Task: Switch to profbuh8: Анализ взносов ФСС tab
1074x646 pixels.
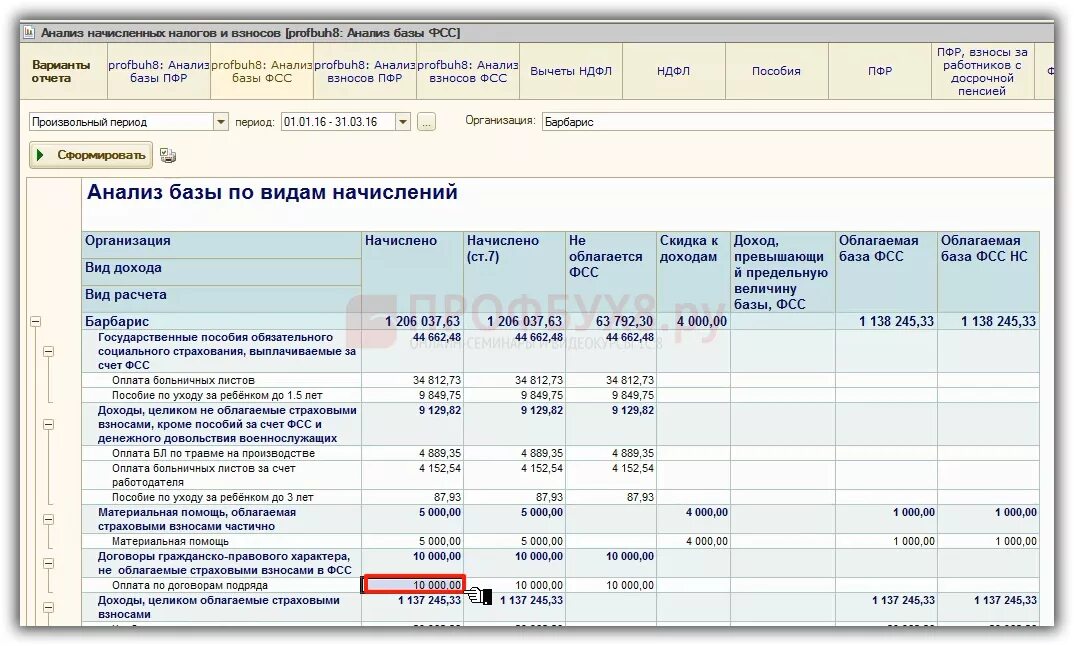Action: tap(468, 71)
